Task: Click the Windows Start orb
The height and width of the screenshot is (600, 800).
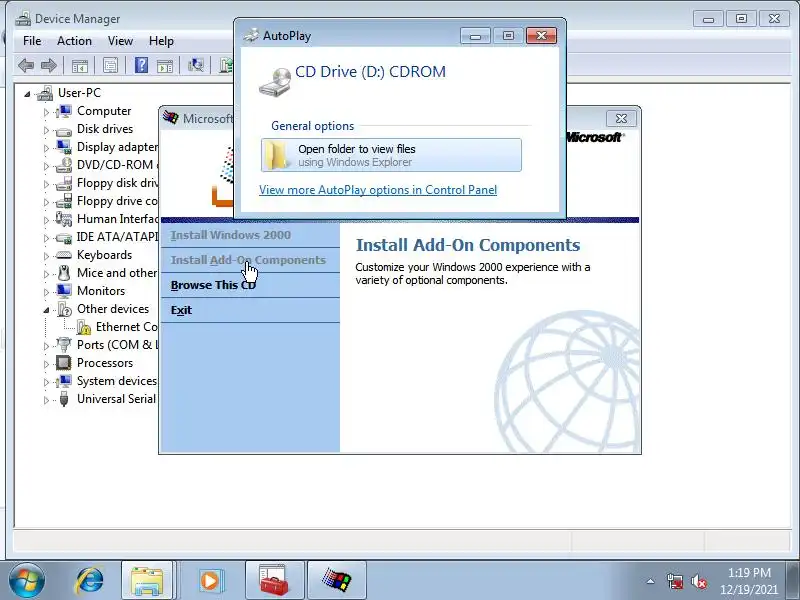Action: pyautogui.click(x=26, y=581)
